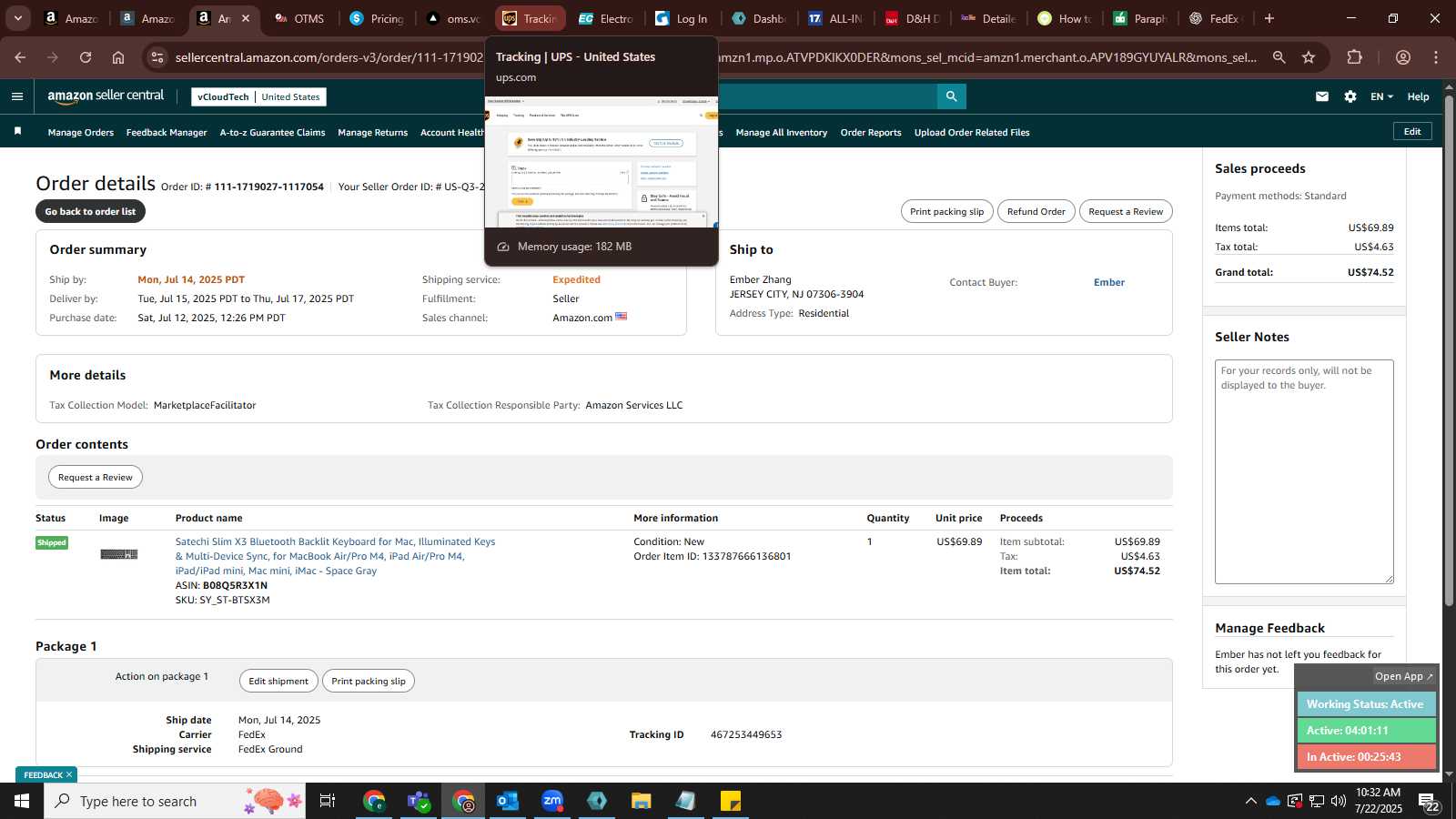Click the browser back arrow

(20, 57)
